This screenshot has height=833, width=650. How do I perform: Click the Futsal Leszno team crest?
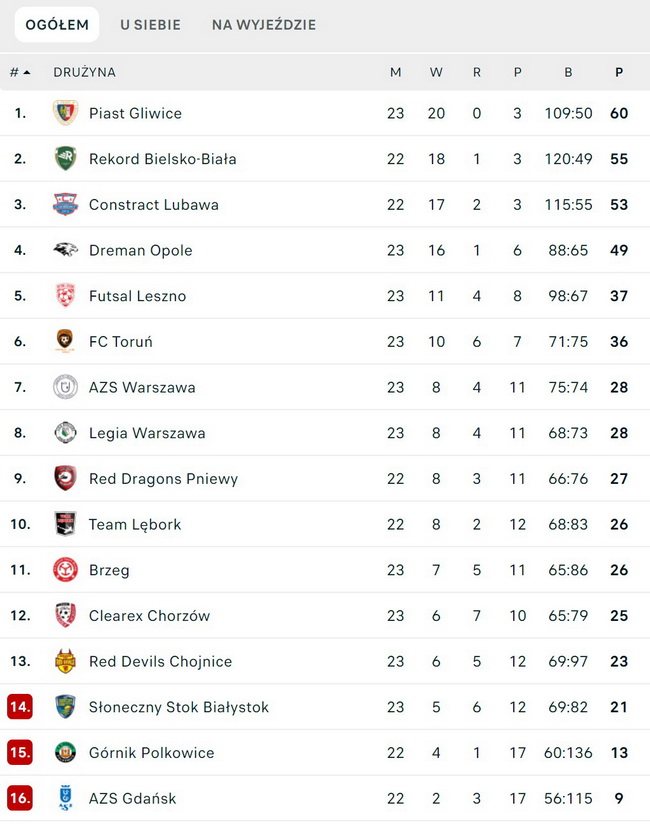coord(65,296)
